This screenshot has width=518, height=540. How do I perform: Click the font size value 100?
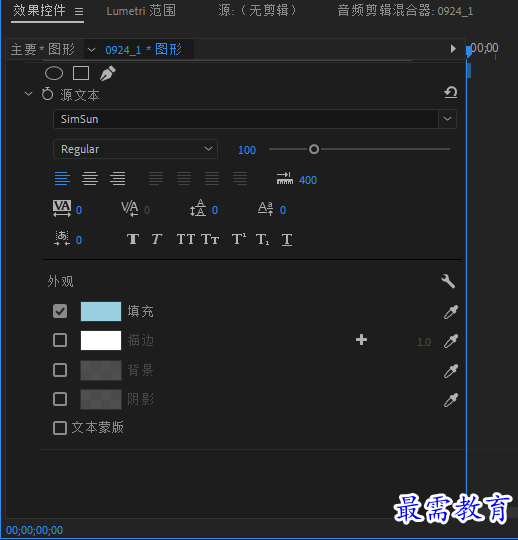247,150
